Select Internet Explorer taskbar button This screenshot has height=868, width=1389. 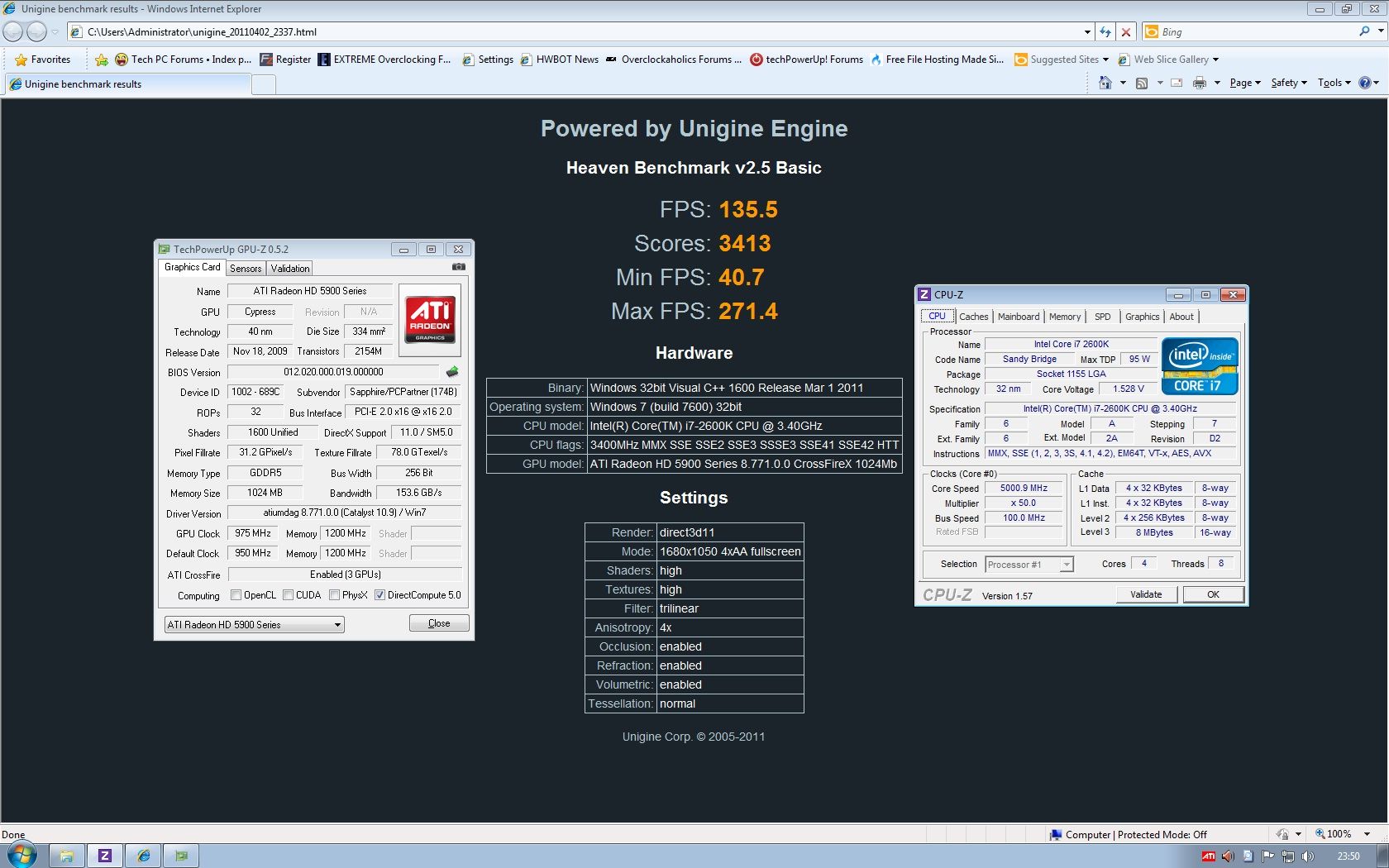point(143,856)
